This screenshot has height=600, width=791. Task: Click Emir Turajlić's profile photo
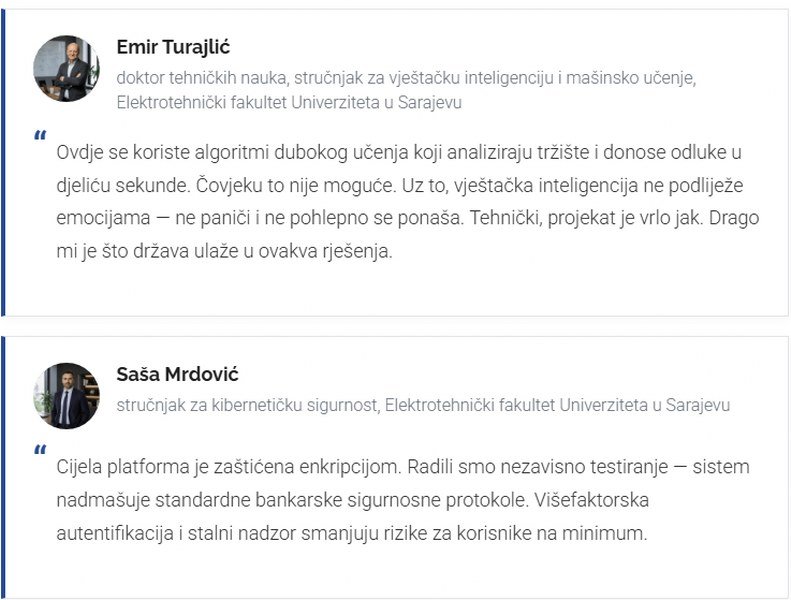coord(66,68)
